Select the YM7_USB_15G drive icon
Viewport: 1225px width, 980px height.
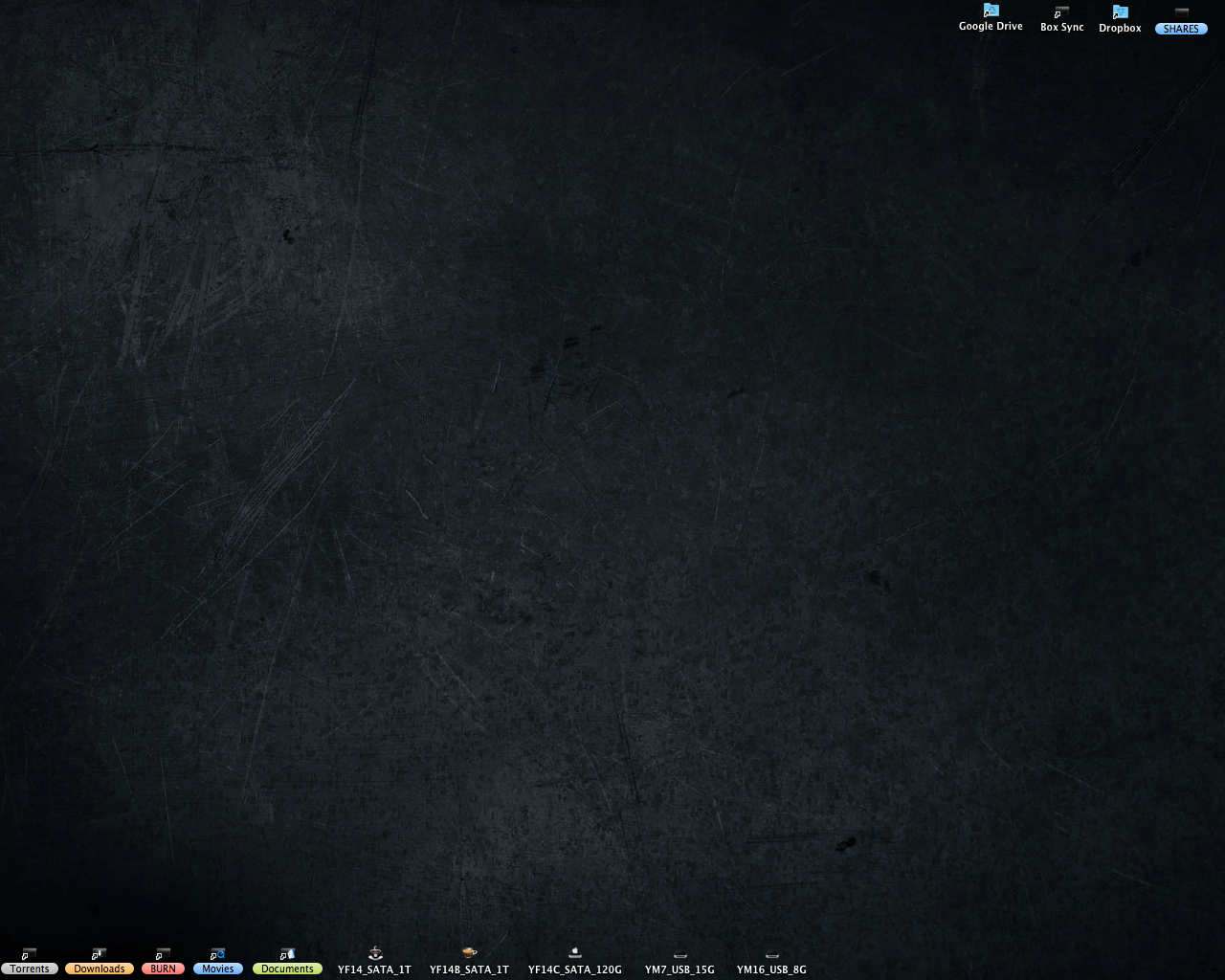(679, 954)
